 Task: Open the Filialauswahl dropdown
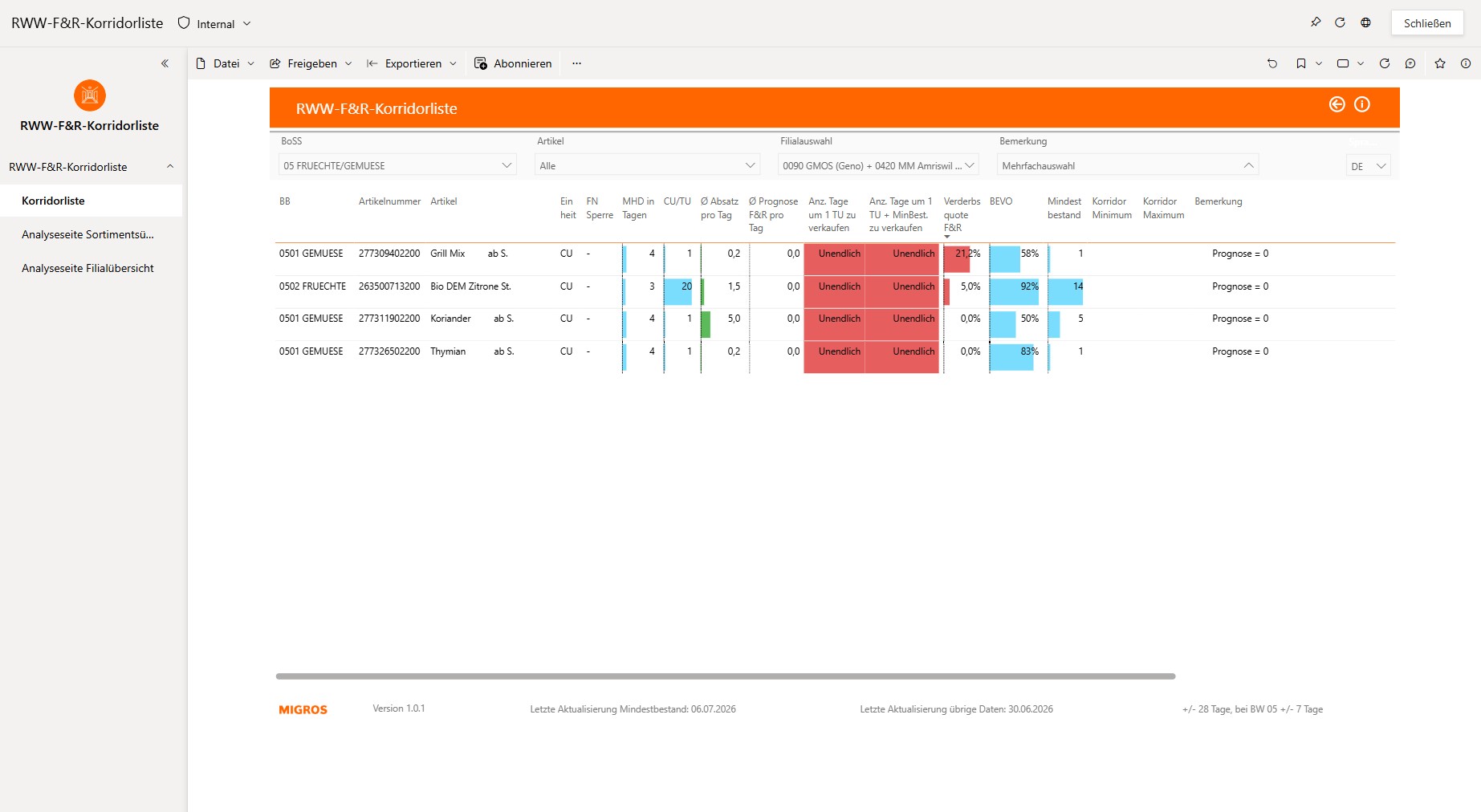click(878, 165)
